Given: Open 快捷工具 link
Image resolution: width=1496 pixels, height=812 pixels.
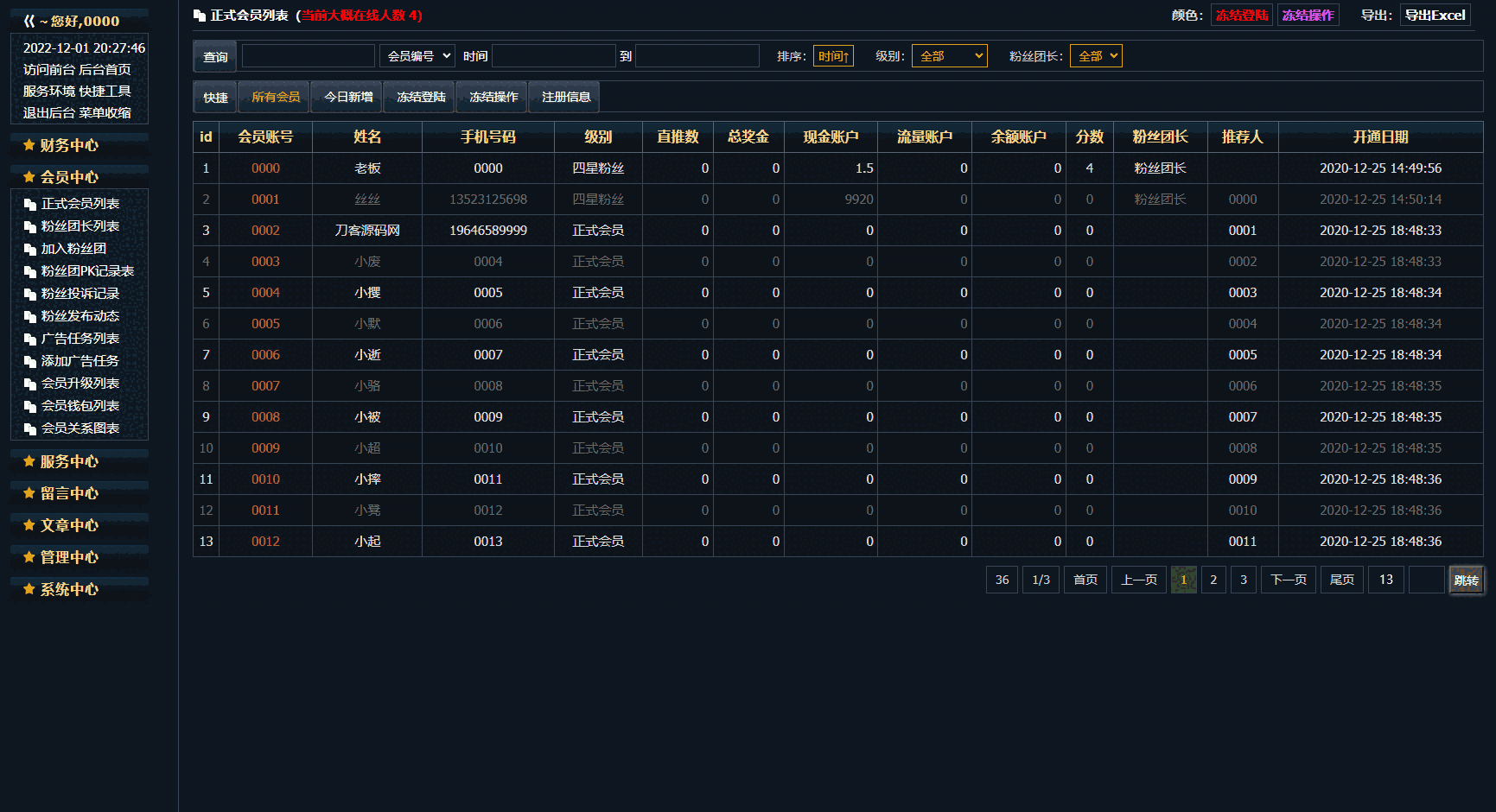Looking at the screenshot, I should tap(105, 91).
